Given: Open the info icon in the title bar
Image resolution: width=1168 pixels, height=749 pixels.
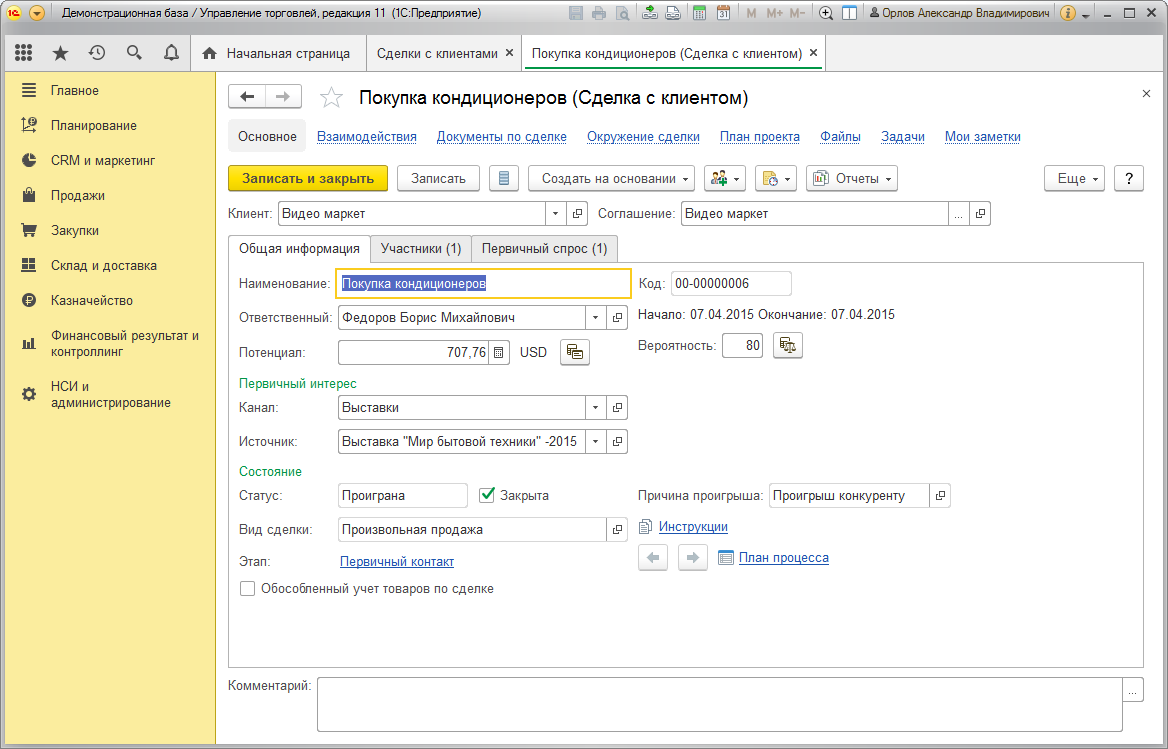Looking at the screenshot, I should (1067, 13).
